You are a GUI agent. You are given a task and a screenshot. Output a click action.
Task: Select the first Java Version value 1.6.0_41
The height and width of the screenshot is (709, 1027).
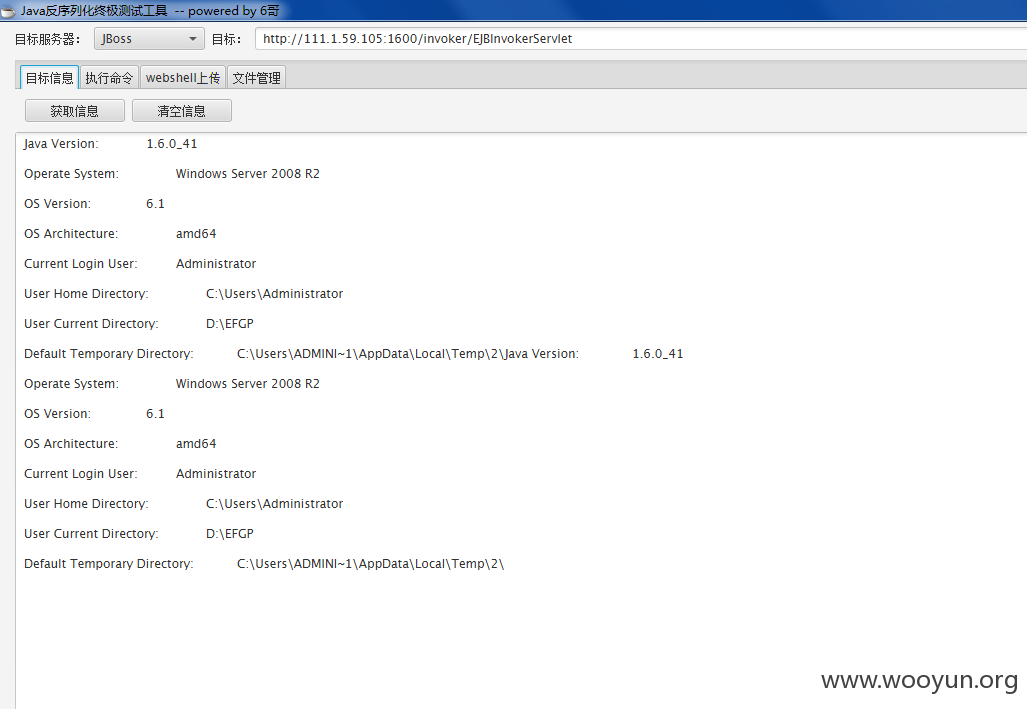(x=172, y=144)
